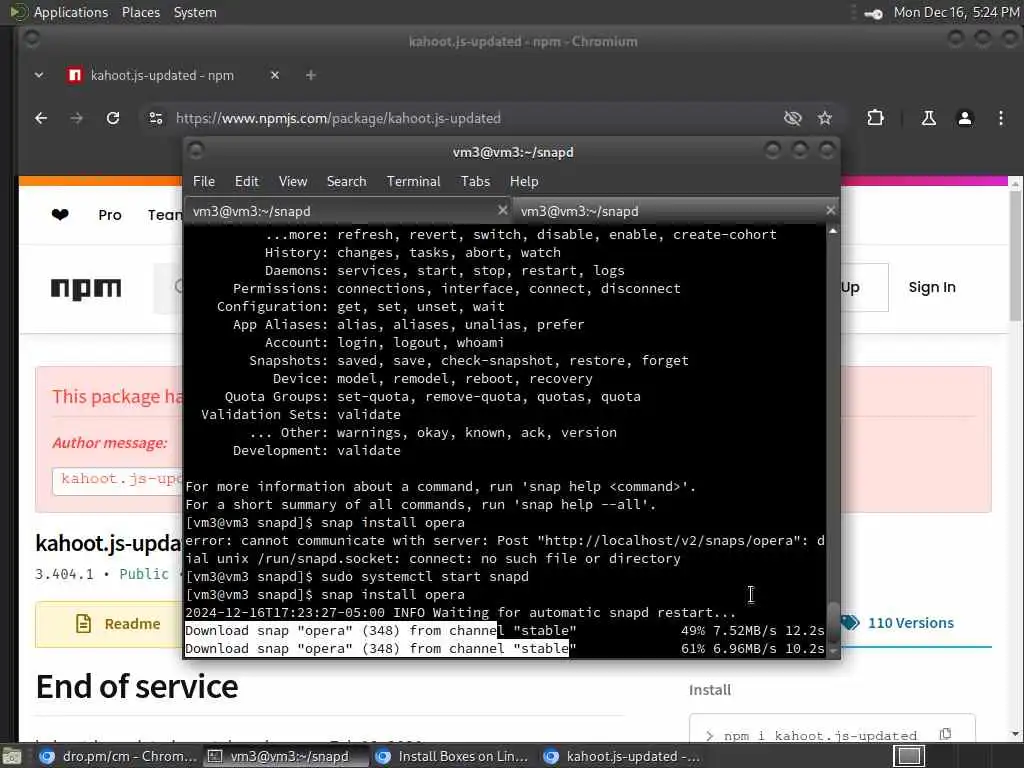Open Chrome Labs flask icon

[x=928, y=118]
